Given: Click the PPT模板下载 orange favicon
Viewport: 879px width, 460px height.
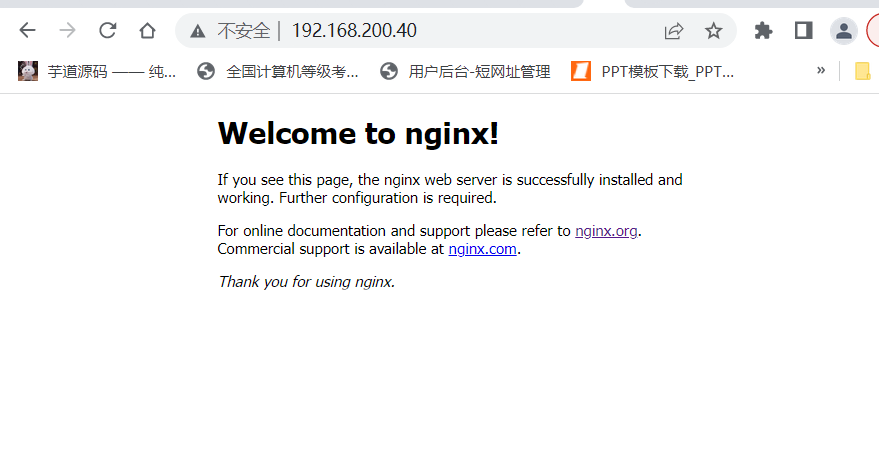Looking at the screenshot, I should tap(581, 71).
